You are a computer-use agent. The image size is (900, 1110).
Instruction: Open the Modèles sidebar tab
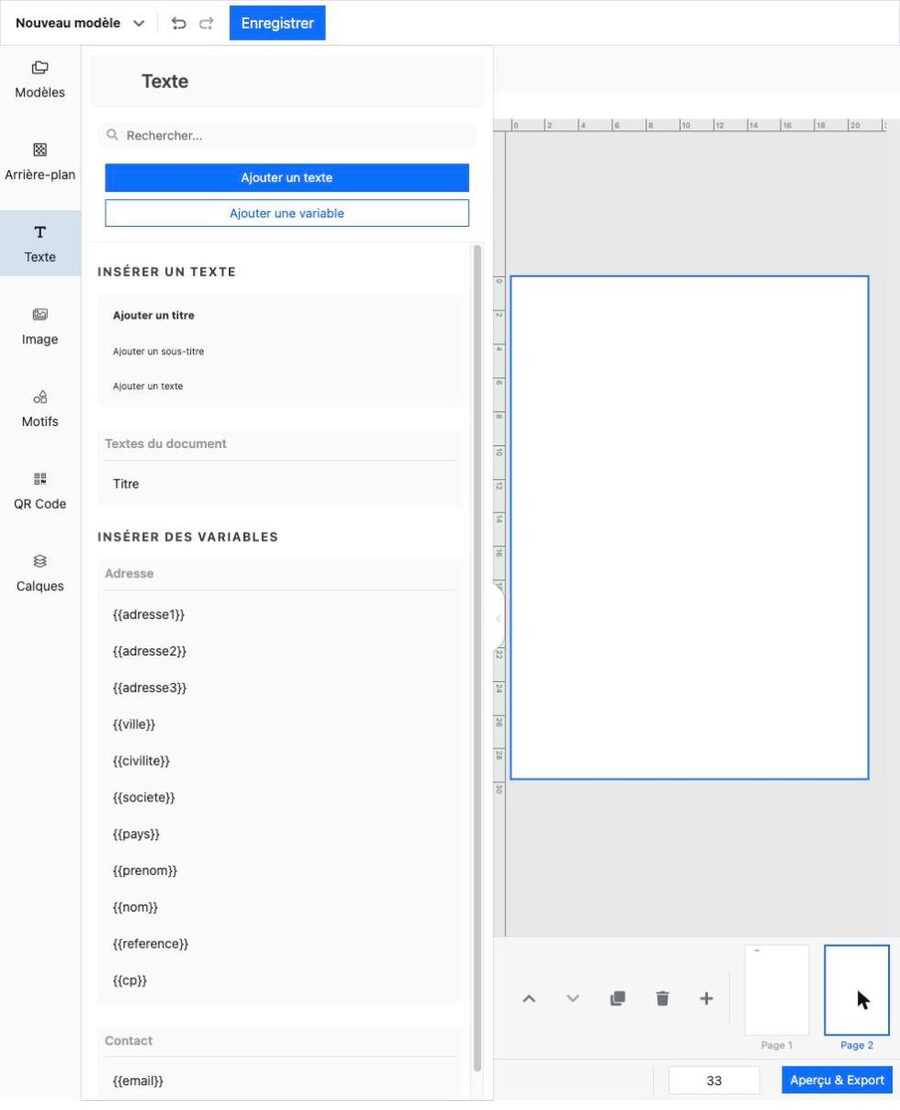[40, 79]
